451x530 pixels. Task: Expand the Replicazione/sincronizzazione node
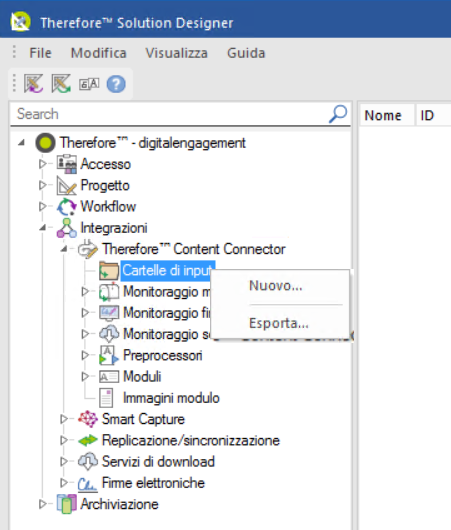[64, 440]
